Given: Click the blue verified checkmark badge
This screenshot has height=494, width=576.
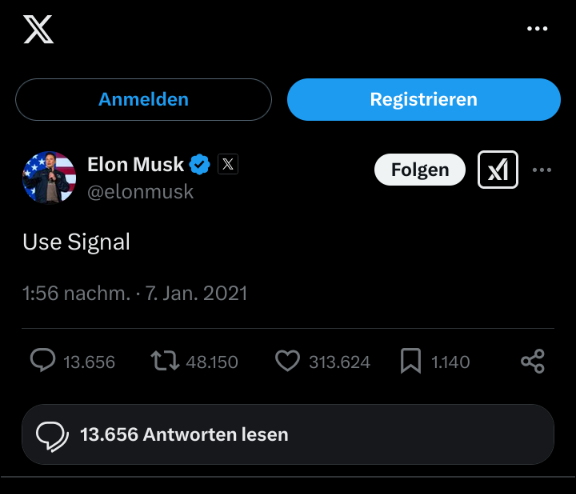Looking at the screenshot, I should click(x=199, y=164).
